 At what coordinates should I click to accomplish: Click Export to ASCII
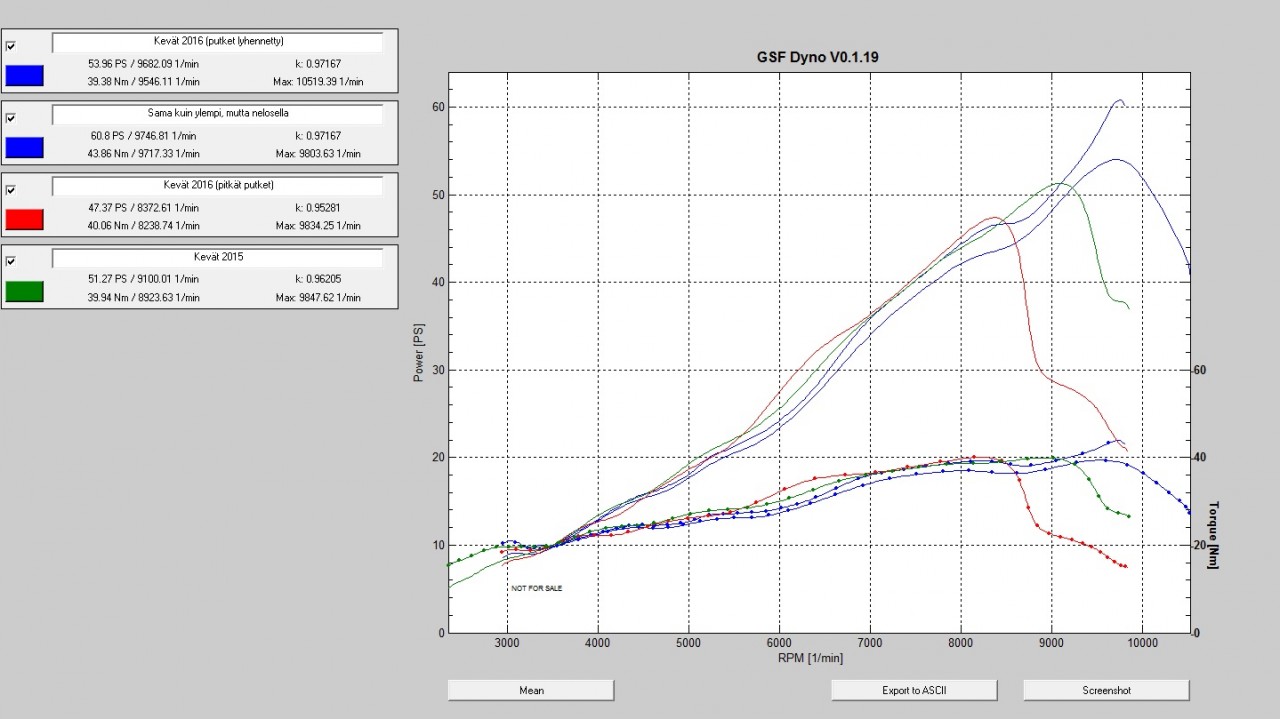(x=914, y=690)
